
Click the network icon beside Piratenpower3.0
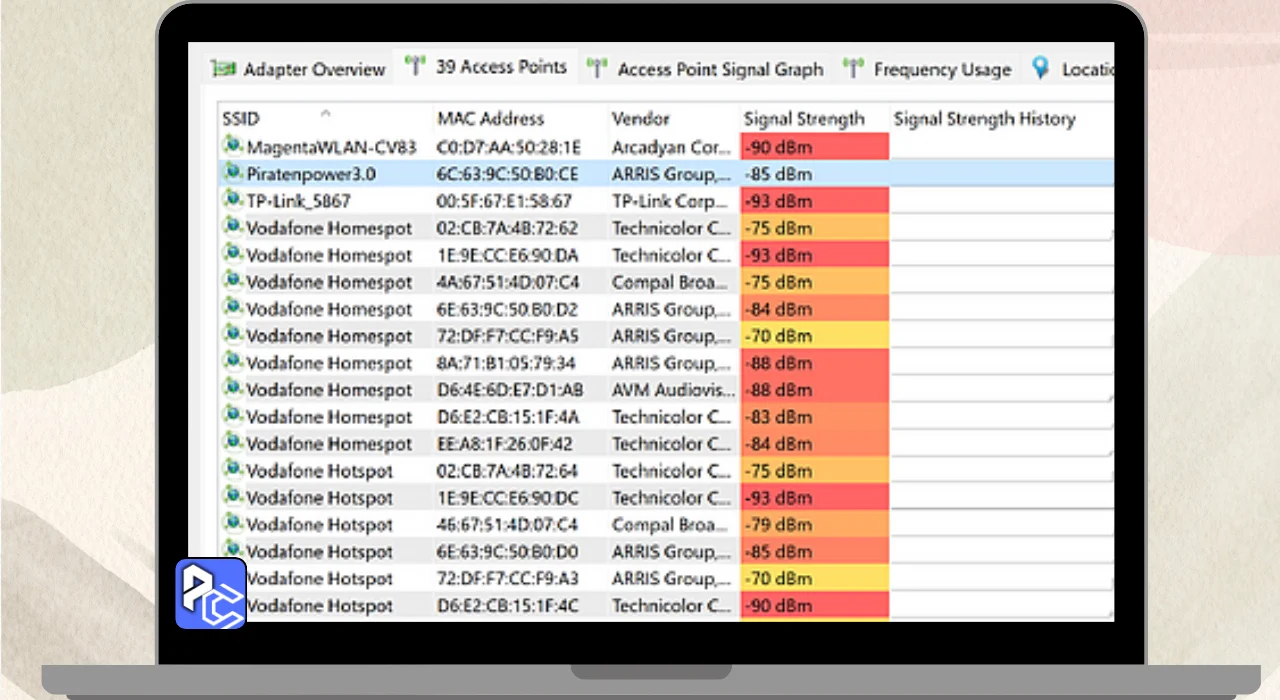coord(233,173)
